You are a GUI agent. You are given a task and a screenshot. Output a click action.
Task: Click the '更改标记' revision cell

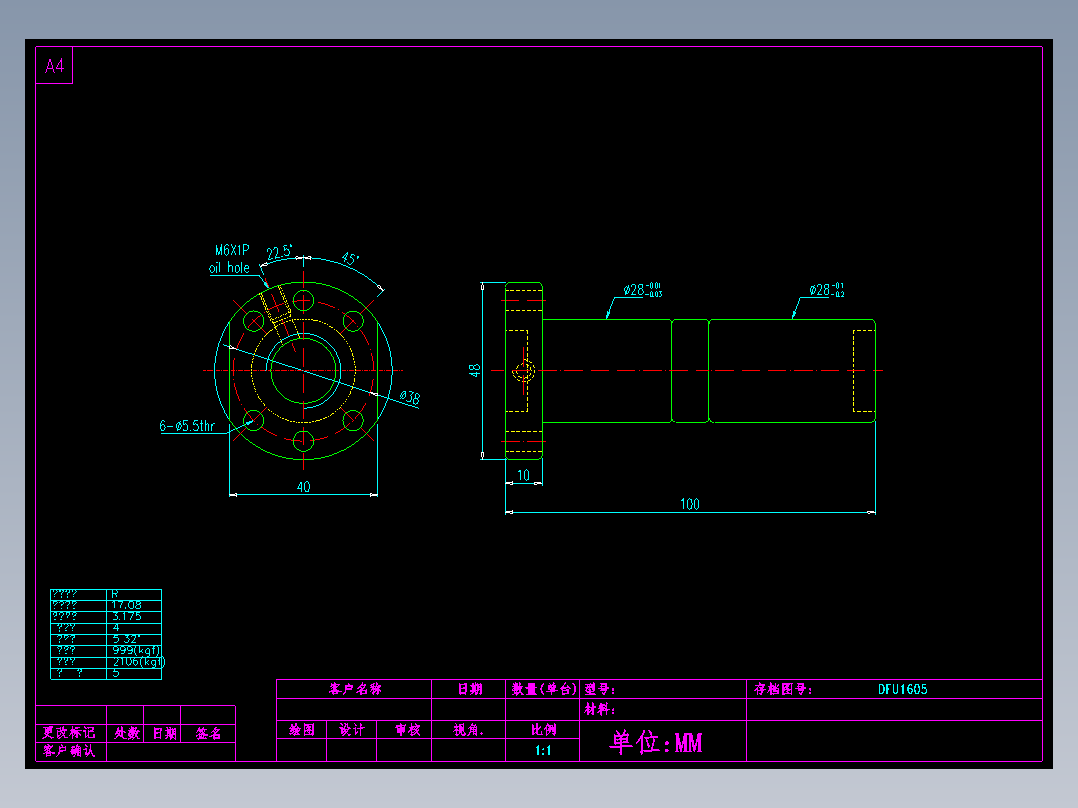click(69, 733)
